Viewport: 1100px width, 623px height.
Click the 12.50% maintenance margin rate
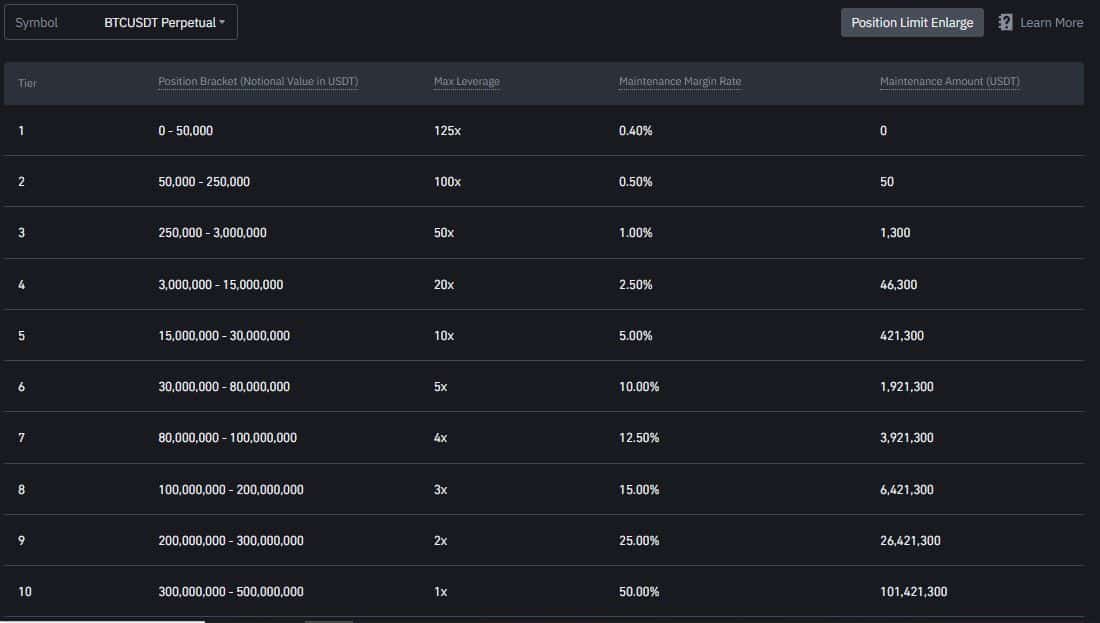tap(639, 438)
